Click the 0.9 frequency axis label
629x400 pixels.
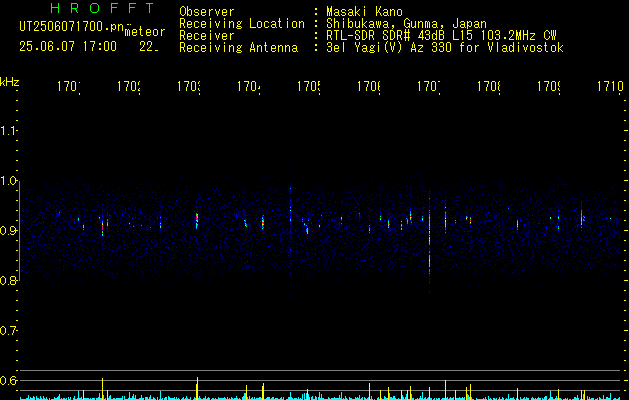(8, 230)
